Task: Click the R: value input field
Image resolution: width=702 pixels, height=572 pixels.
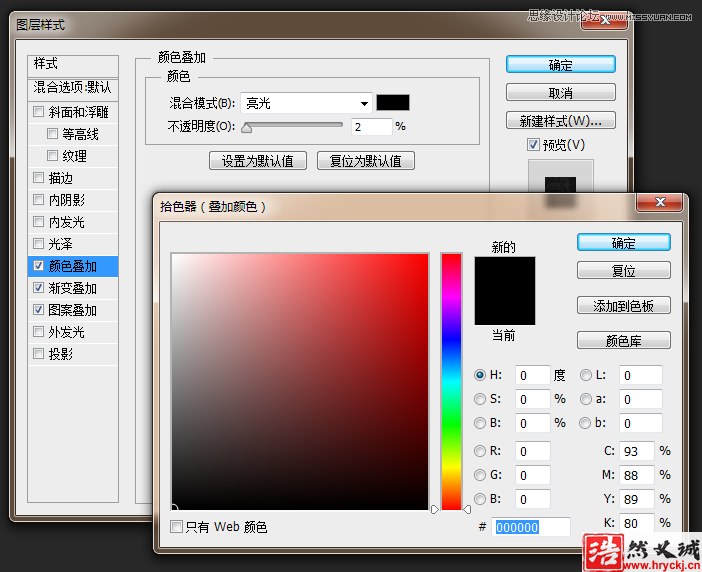Action: [x=532, y=451]
